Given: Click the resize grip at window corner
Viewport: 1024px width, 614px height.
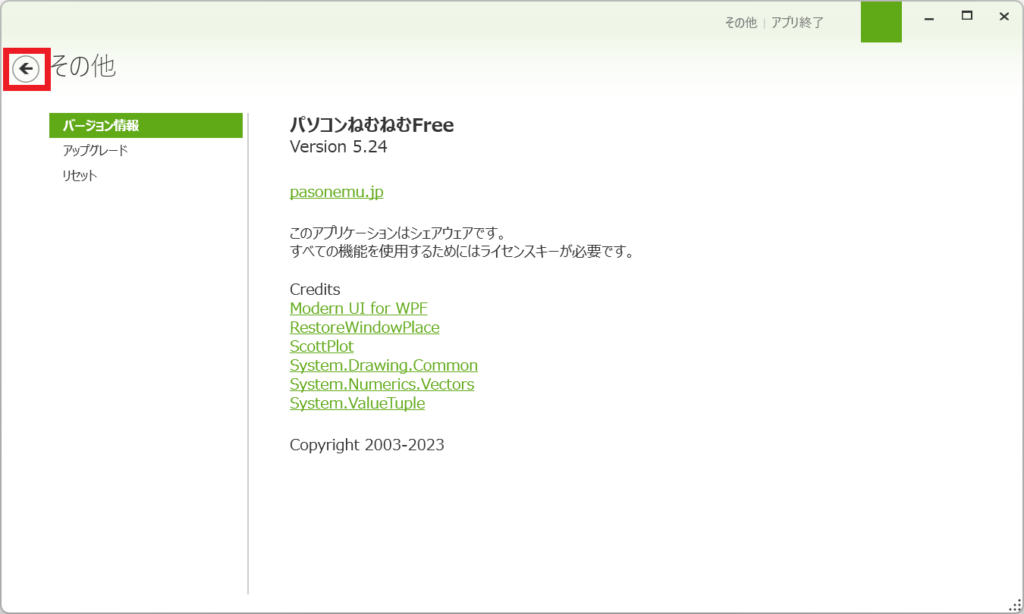Looking at the screenshot, I should (1015, 605).
